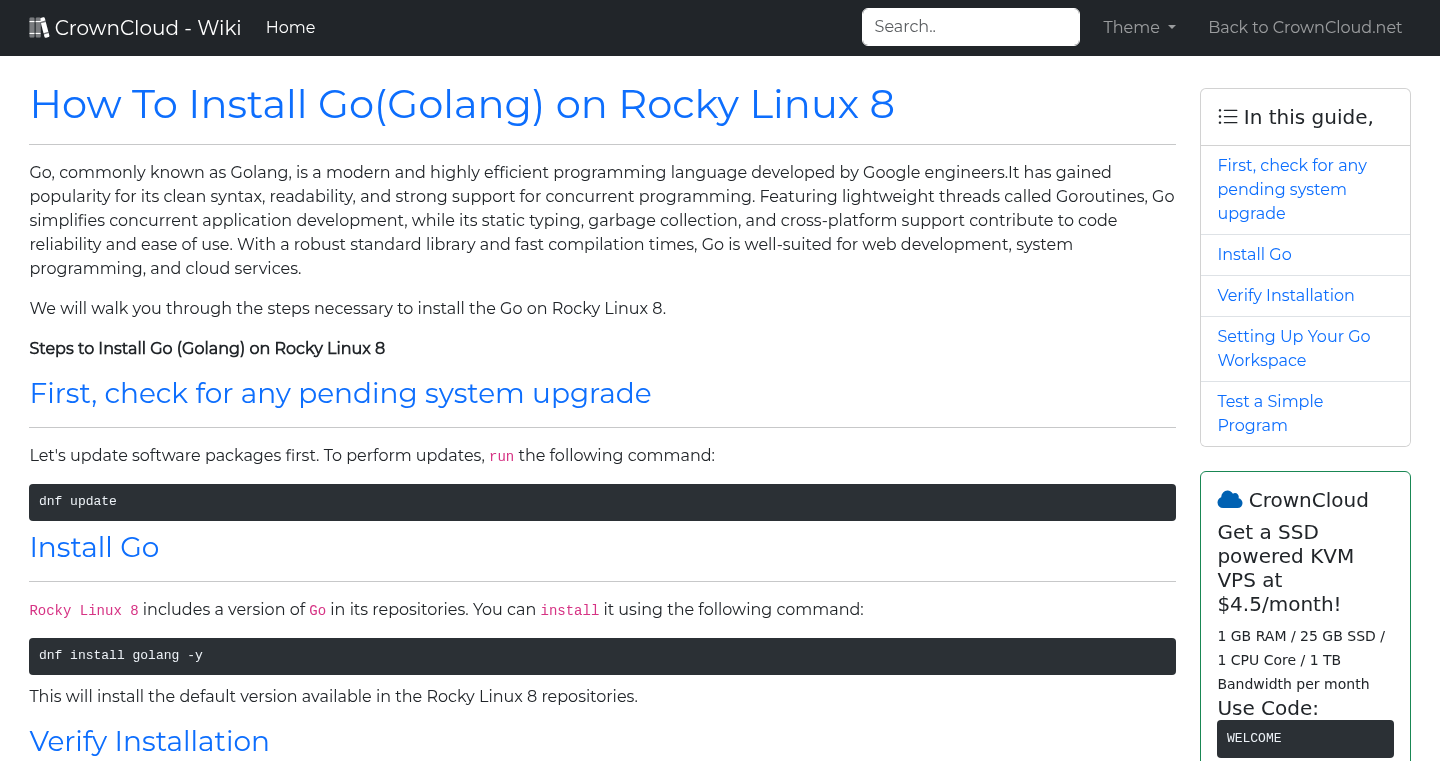Open the "Back to CrownCloud.net" link
The width and height of the screenshot is (1440, 761).
point(1305,27)
